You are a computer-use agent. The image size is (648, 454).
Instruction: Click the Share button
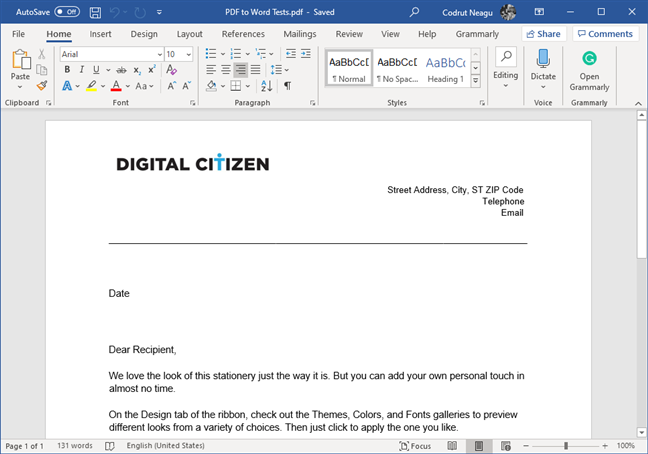(543, 34)
